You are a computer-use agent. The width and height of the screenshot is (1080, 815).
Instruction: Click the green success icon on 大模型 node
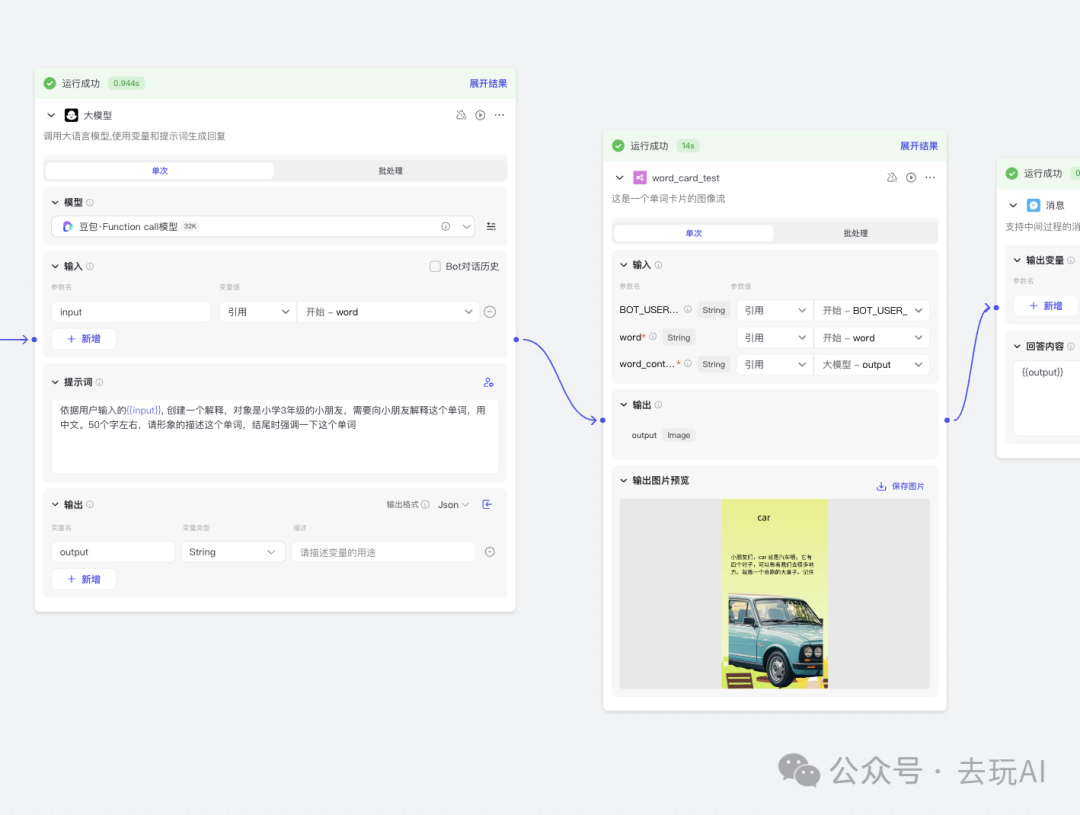click(50, 83)
